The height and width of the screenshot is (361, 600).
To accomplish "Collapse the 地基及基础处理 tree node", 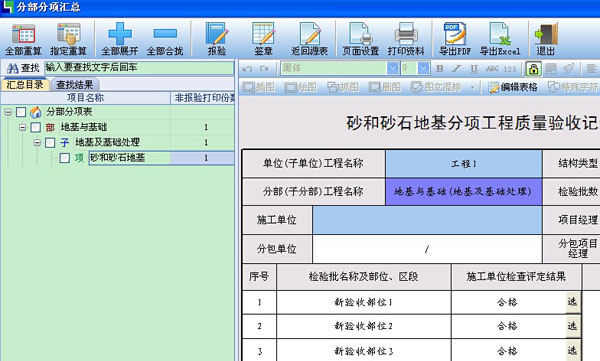I will 37,142.
